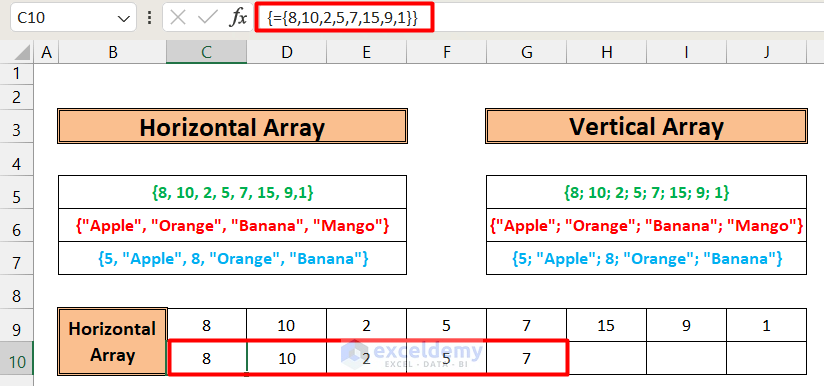The image size is (824, 386).
Task: Select column I header
Action: click(x=686, y=52)
